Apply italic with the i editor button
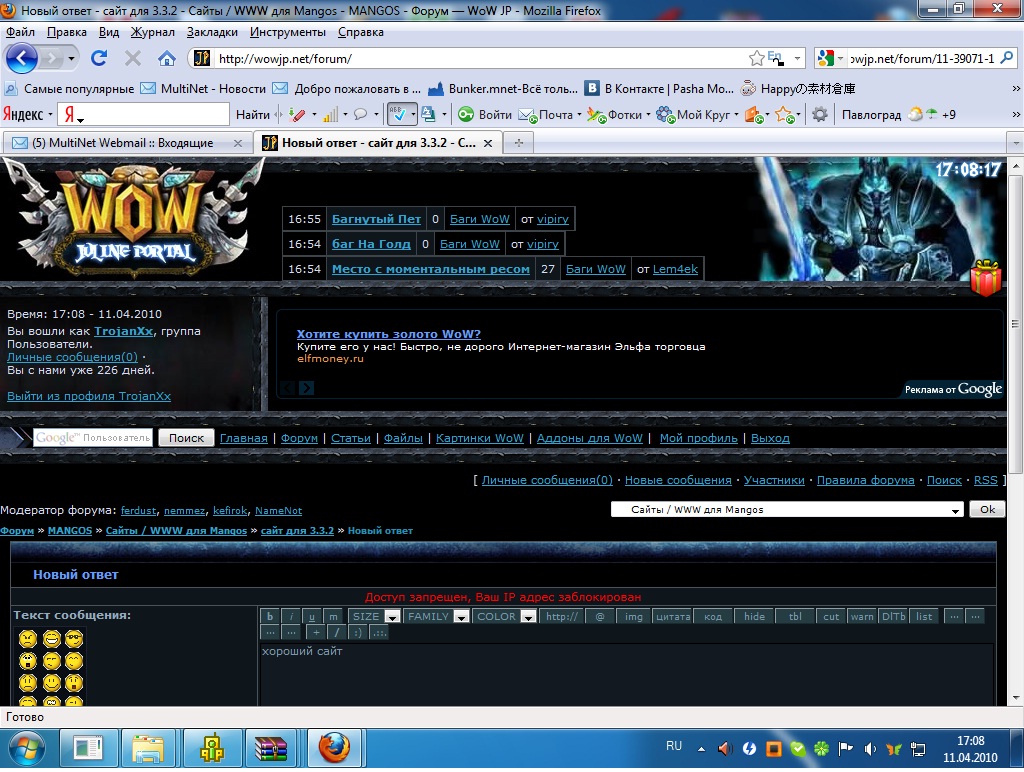 coord(291,616)
